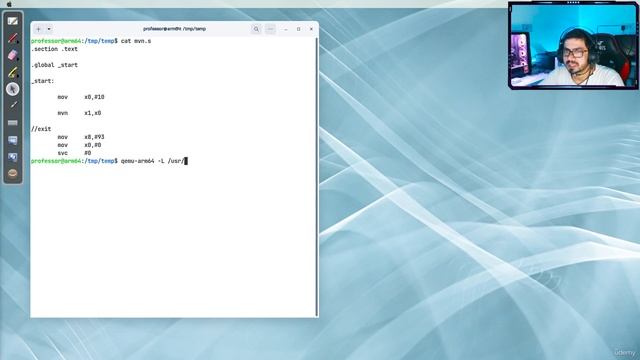Viewport: 640px width, 360px height.
Task: Click the webcam video overlay
Action: point(573,45)
